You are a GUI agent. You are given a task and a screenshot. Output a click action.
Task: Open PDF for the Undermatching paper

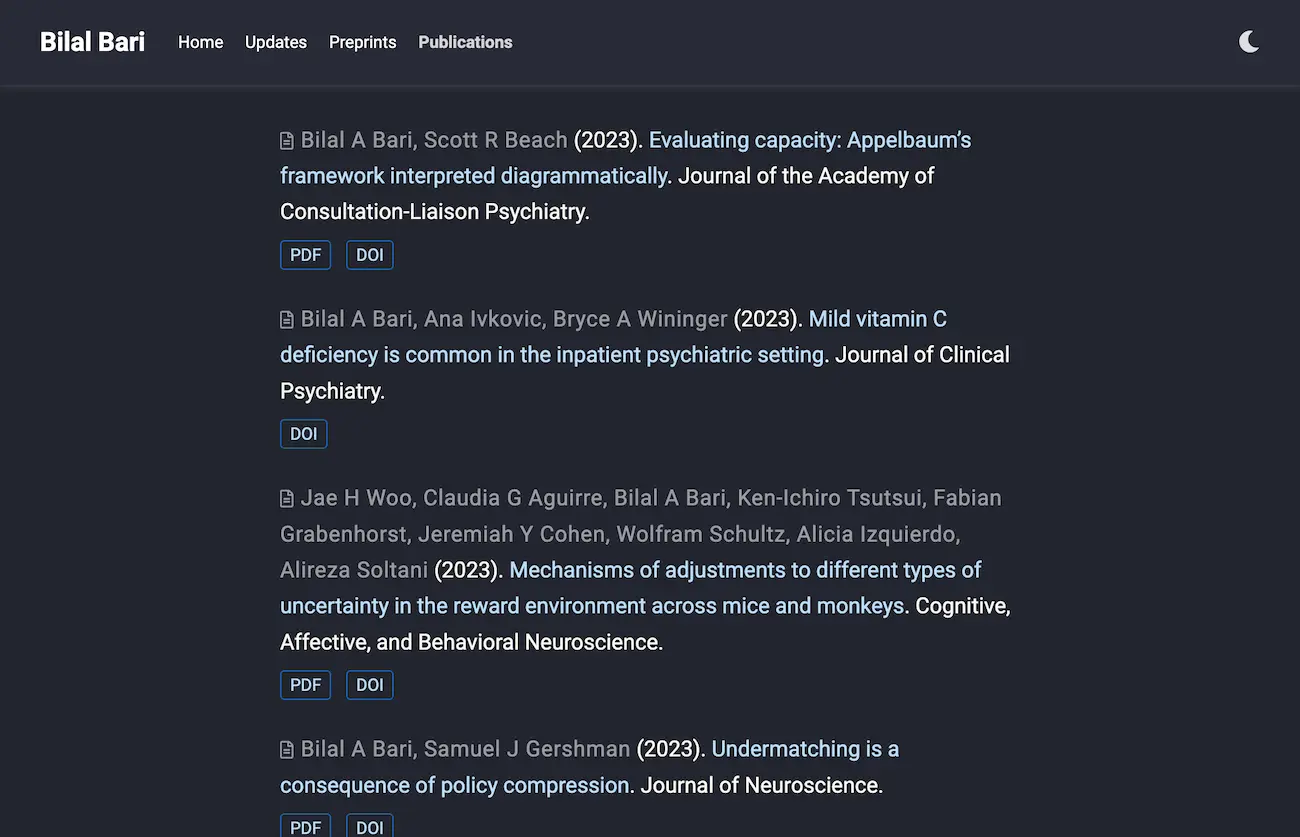pos(305,826)
